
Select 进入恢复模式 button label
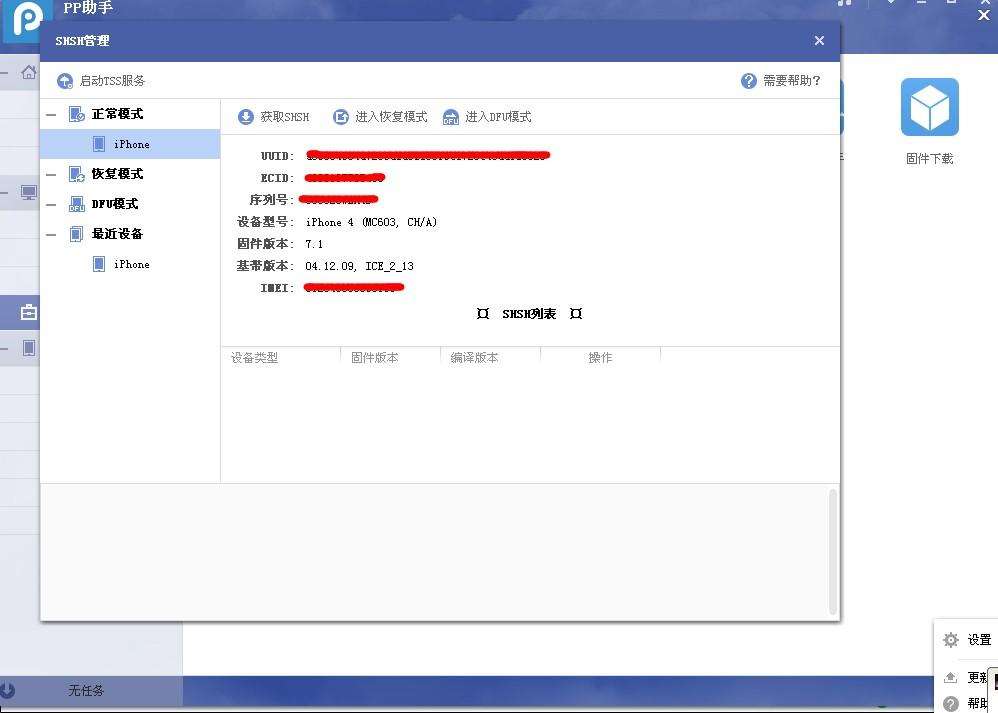pos(391,117)
